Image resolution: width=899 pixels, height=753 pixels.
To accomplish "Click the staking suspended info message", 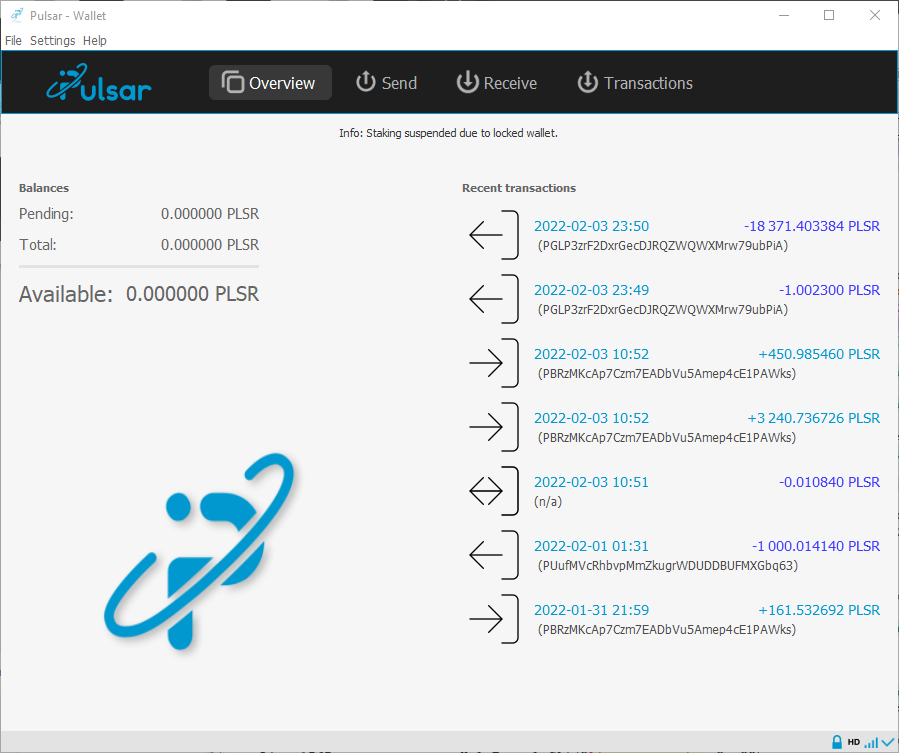I will coord(448,133).
